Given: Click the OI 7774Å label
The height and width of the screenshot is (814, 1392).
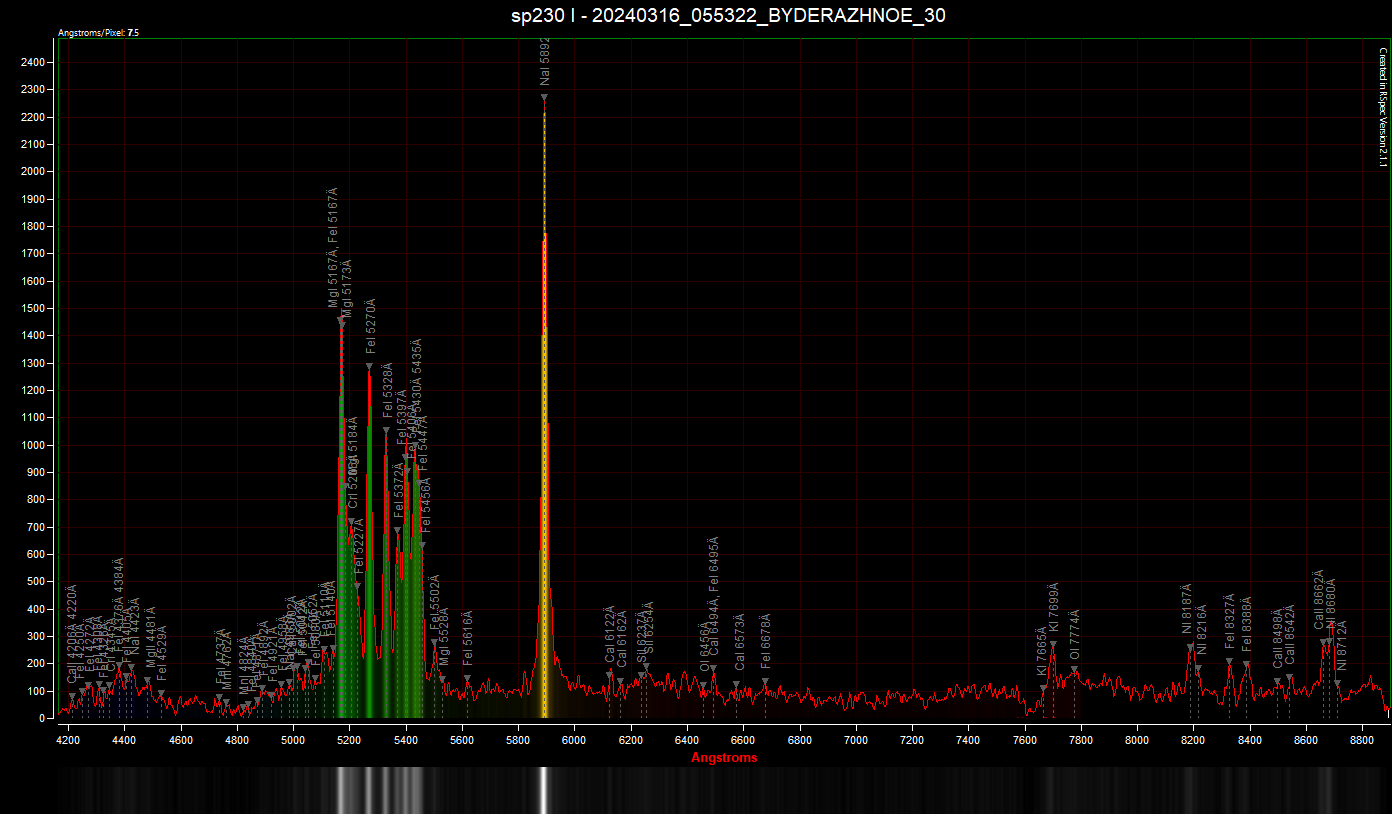Looking at the screenshot, I should (1076, 635).
